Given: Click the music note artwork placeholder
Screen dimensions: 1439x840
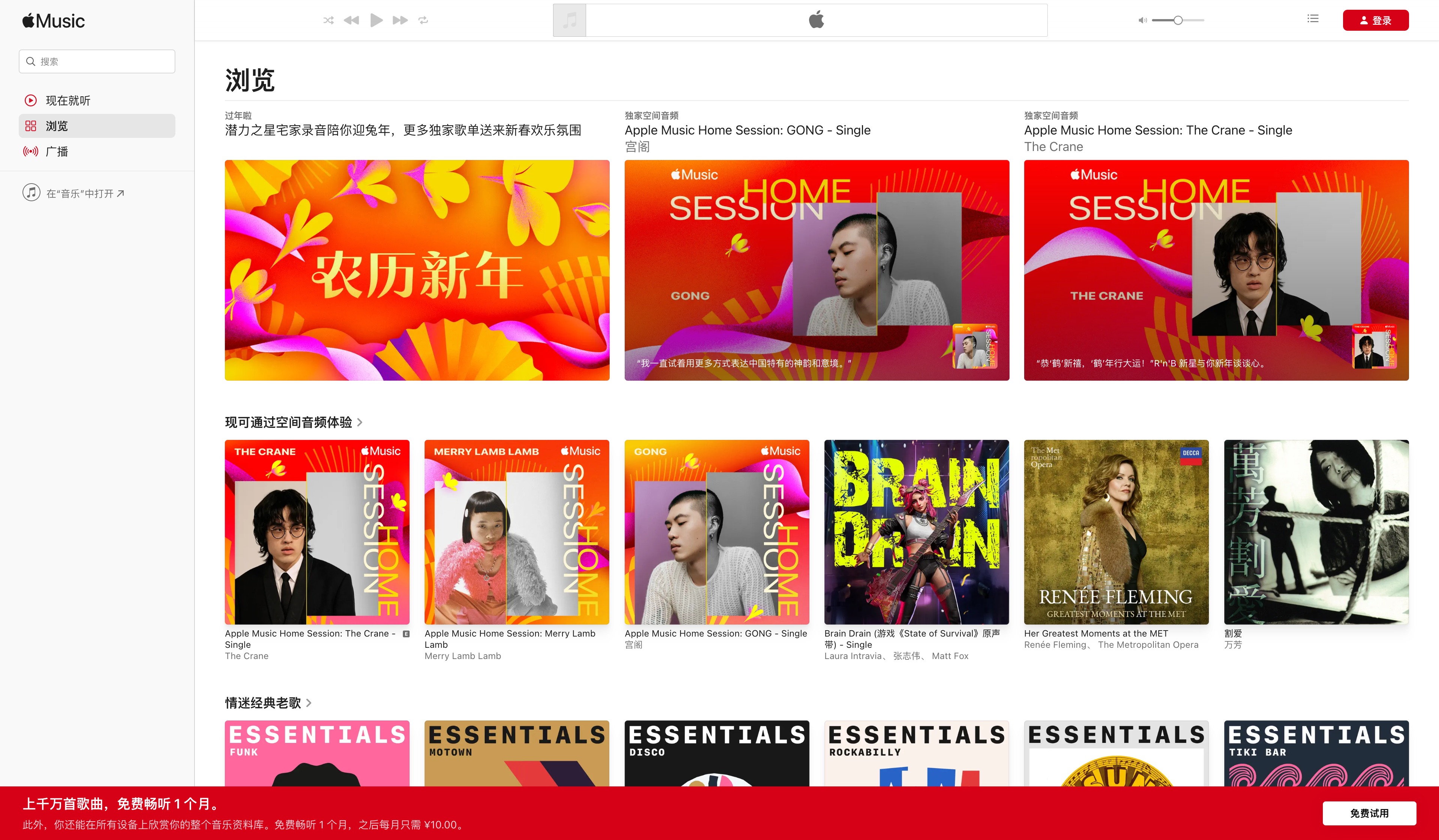Looking at the screenshot, I should coord(569,21).
